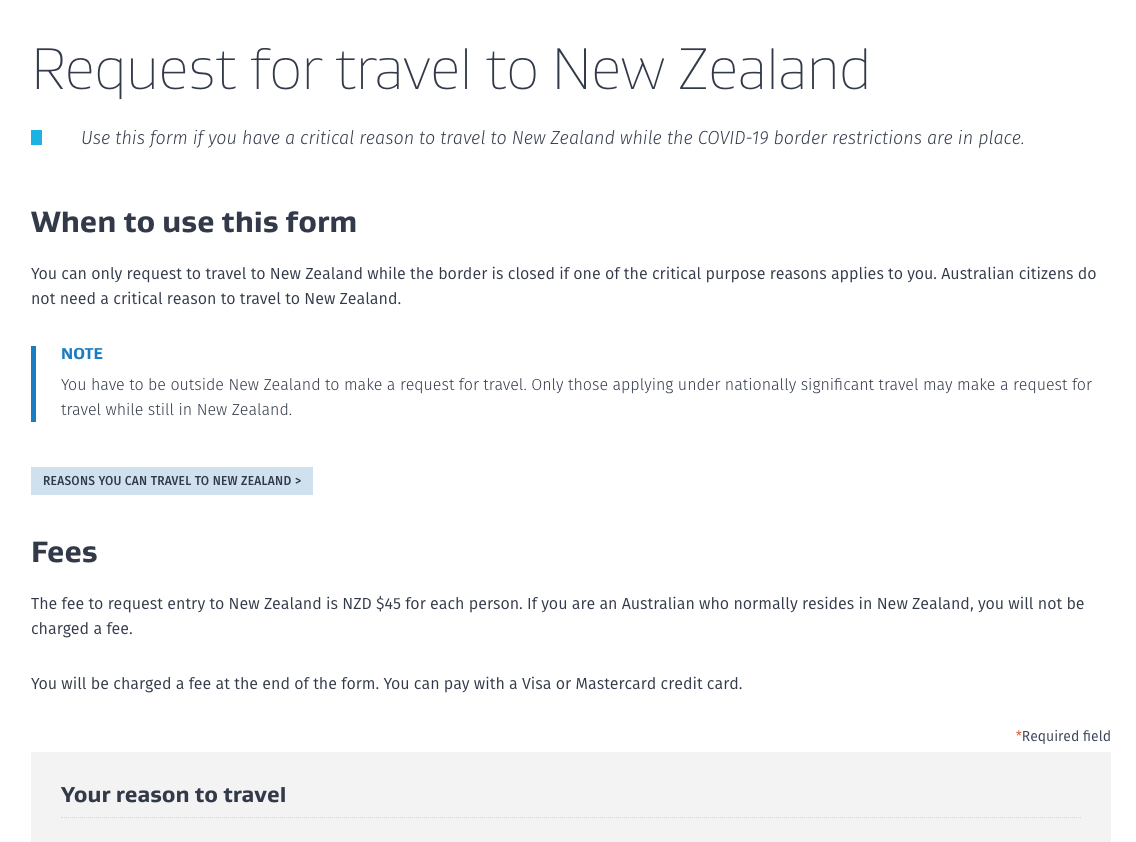Click the note text about being outside New Zealand
Image resolution: width=1136 pixels, height=842 pixels.
[576, 397]
